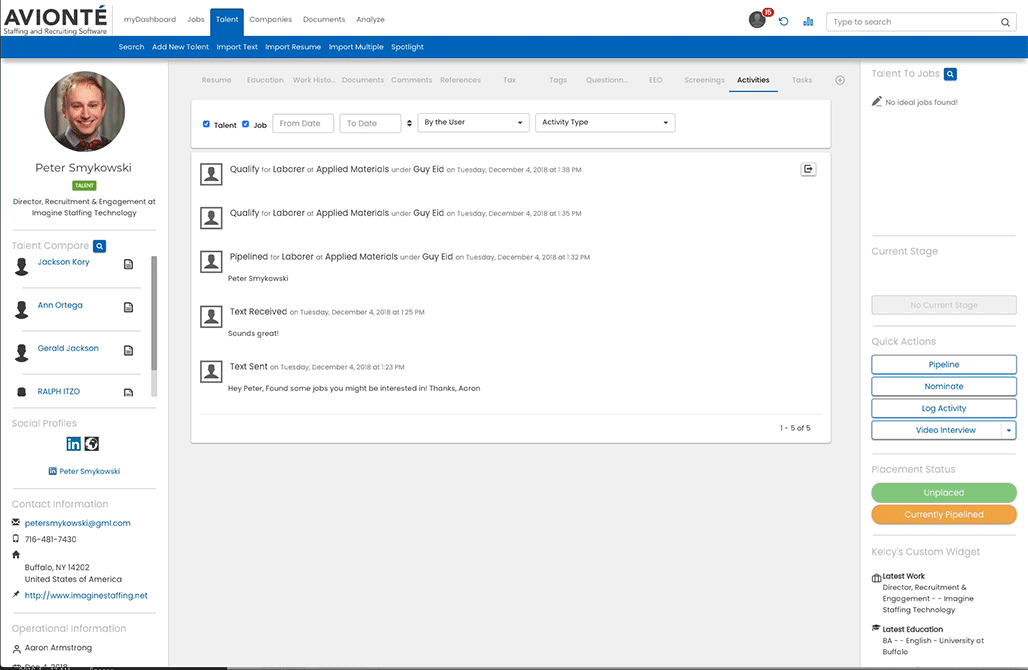Switch to the Comments tab
The image size is (1028, 670).
412,80
